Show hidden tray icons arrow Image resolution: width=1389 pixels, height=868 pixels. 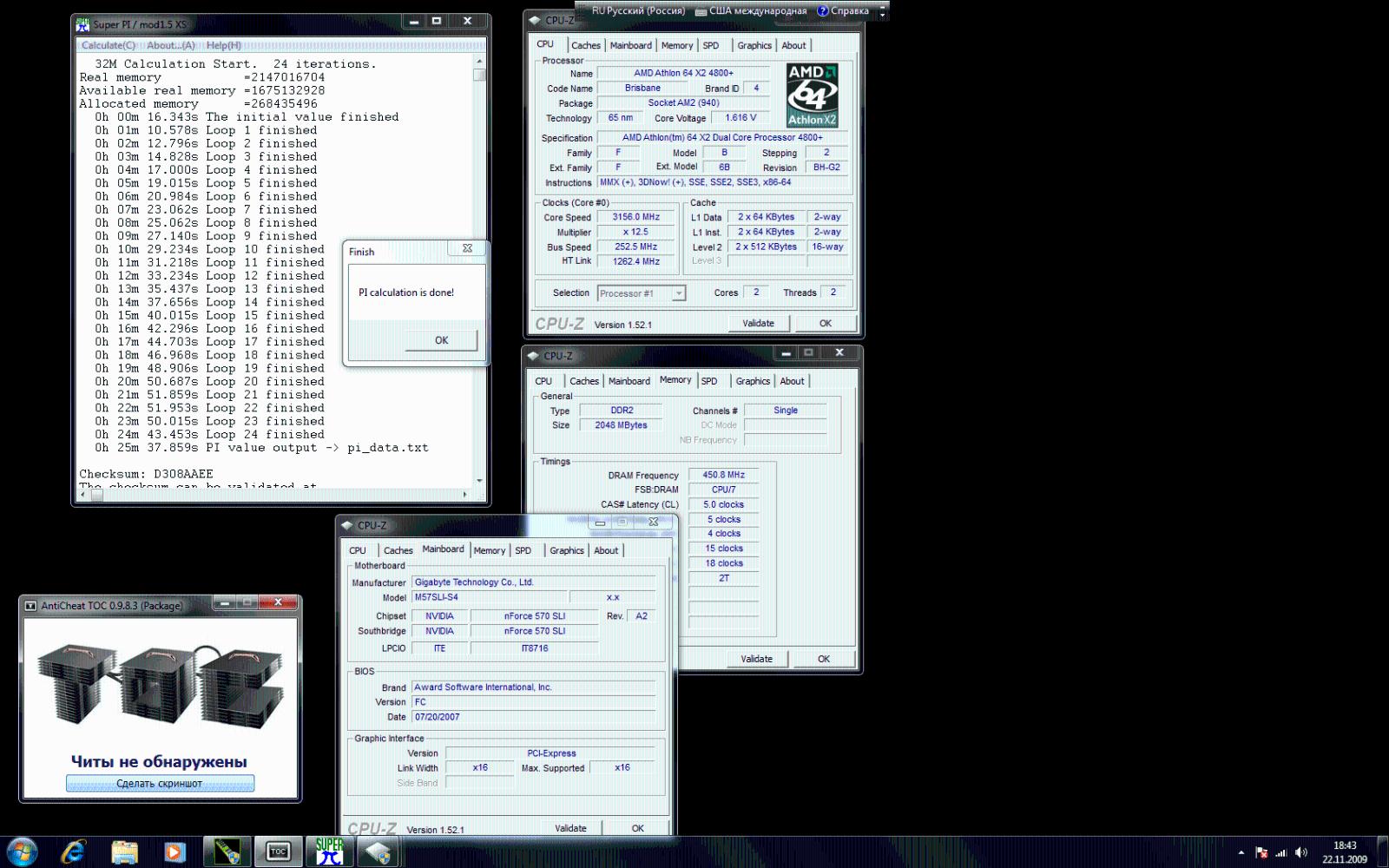(1241, 852)
